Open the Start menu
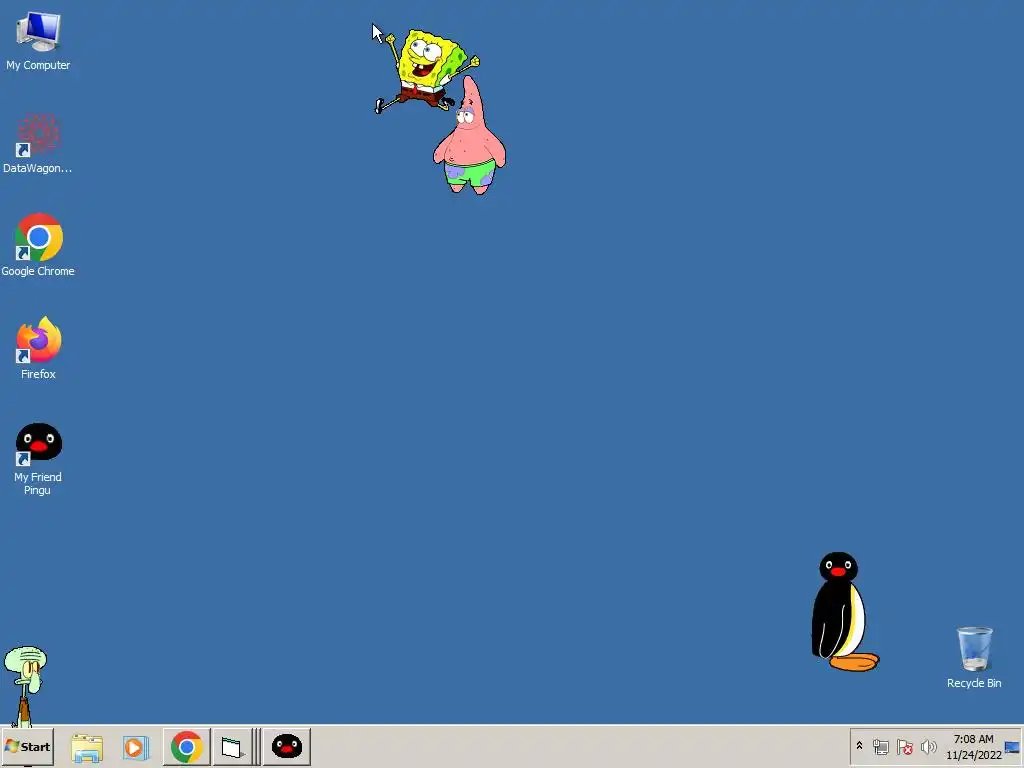Viewport: 1024px width, 768px height. [27, 746]
